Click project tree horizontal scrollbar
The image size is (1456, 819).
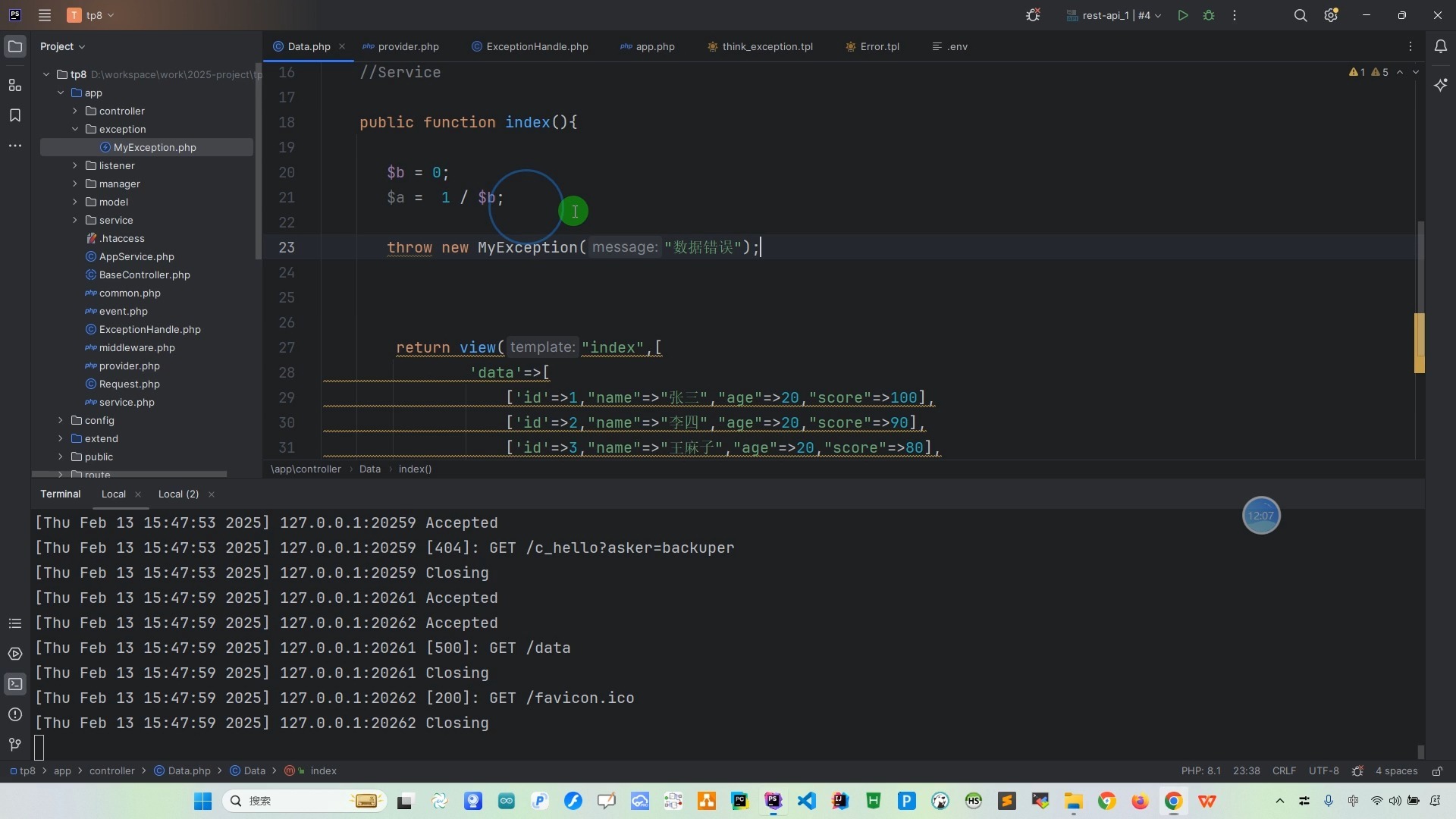129,474
